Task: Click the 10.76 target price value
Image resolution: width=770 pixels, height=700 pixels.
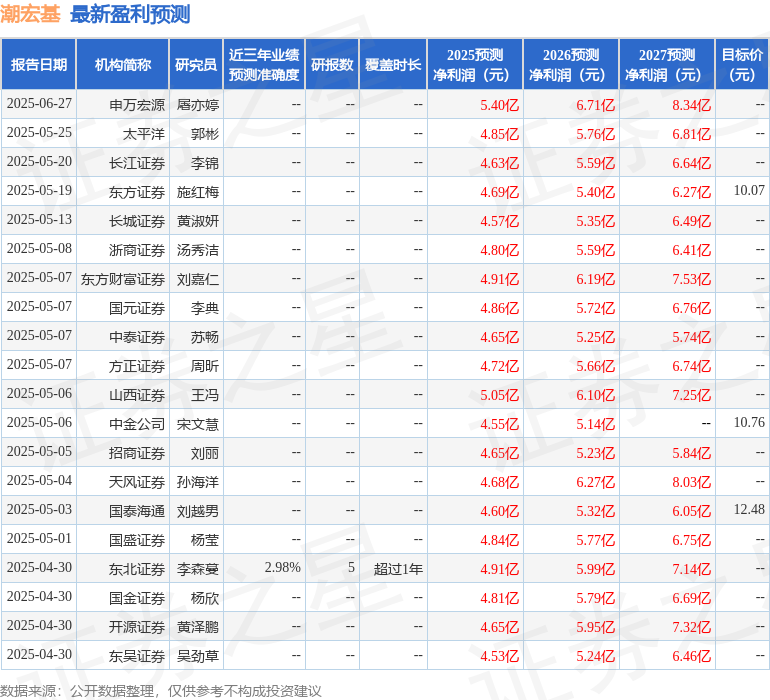Action: pos(749,422)
